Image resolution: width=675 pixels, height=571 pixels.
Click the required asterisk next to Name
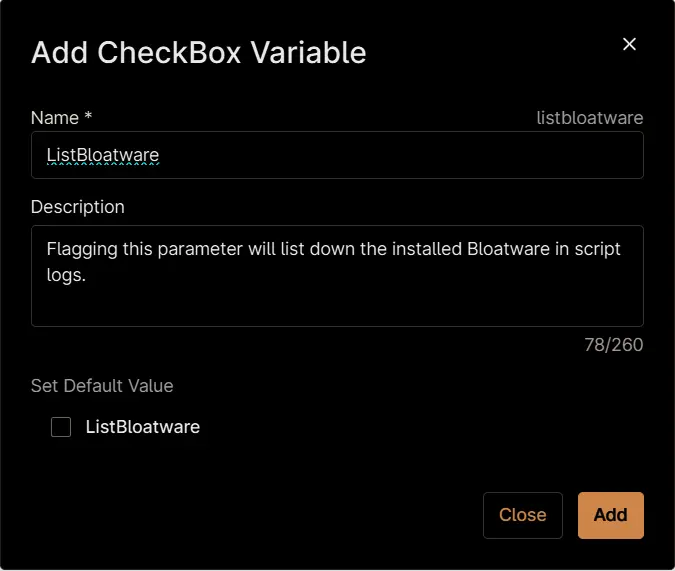pyautogui.click(x=88, y=115)
